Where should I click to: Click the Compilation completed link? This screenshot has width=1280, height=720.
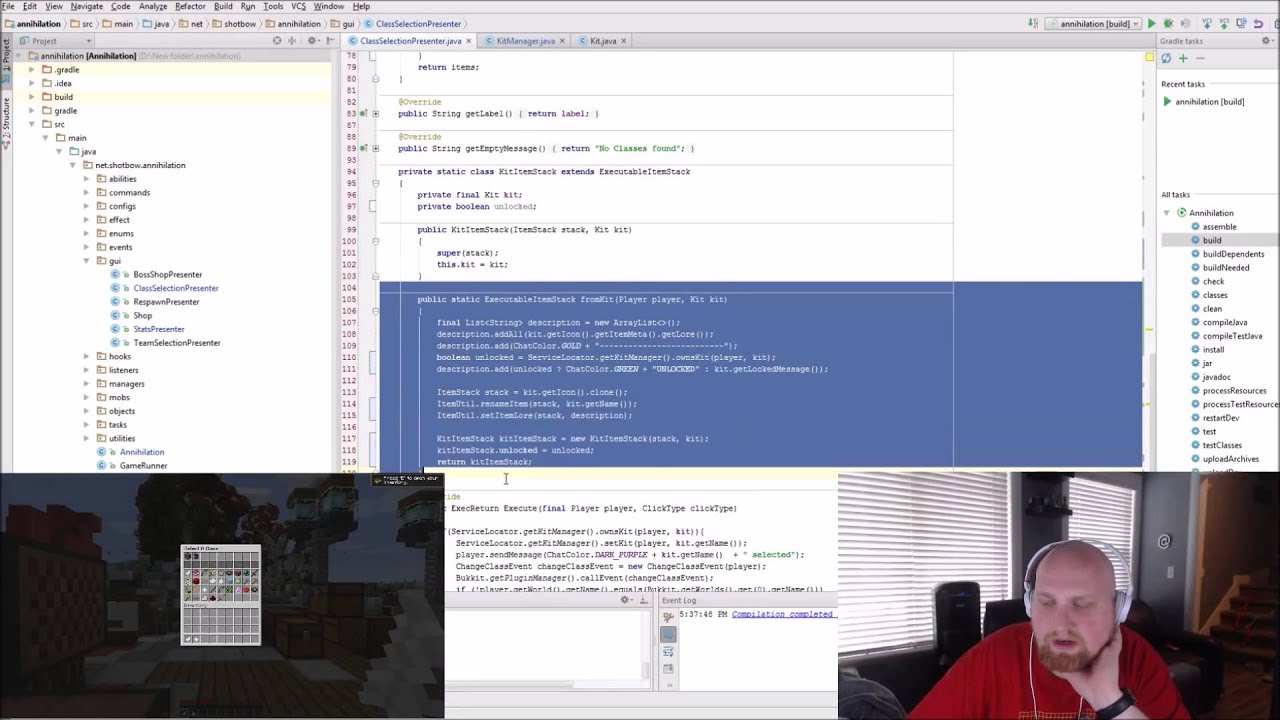(x=782, y=614)
